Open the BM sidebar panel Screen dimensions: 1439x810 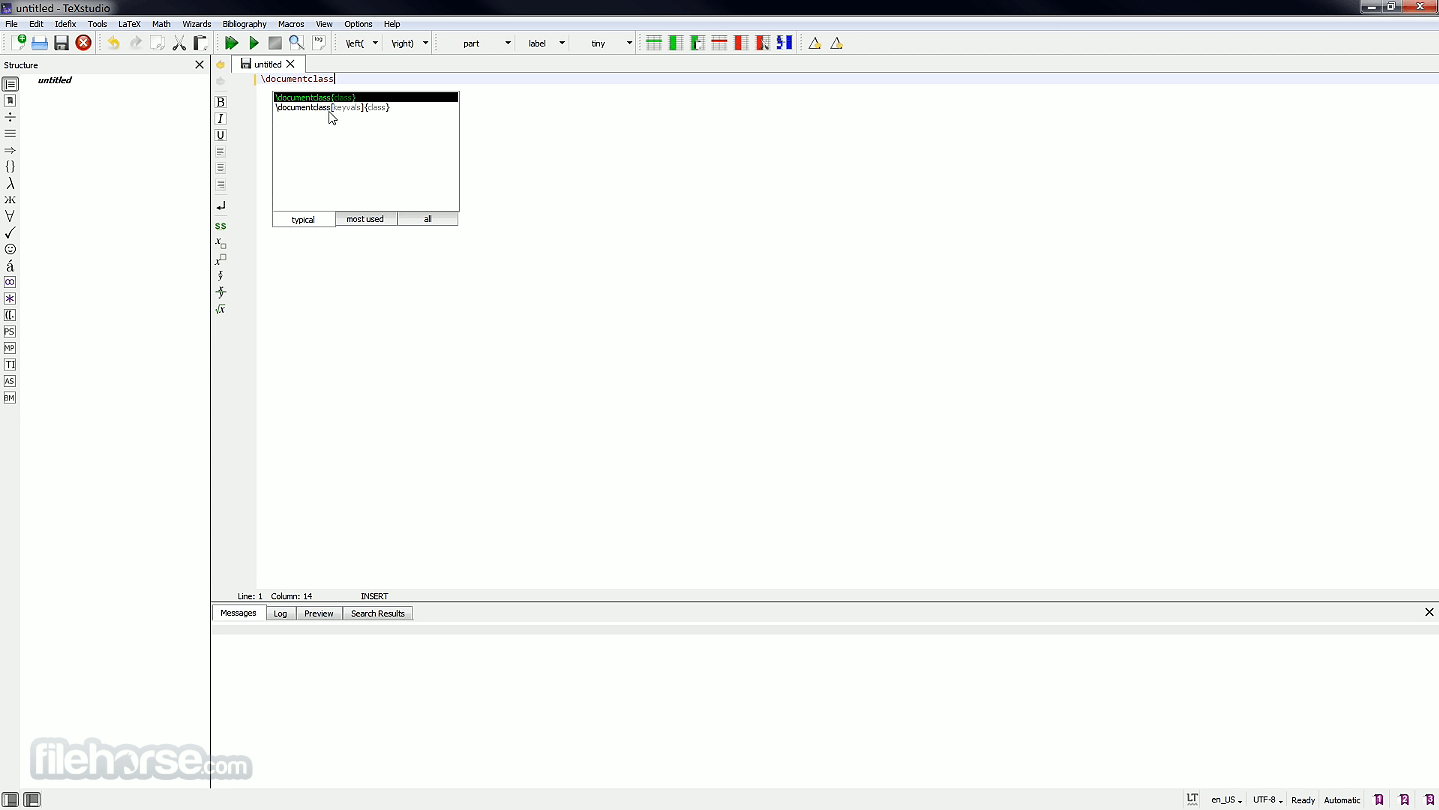(x=10, y=398)
